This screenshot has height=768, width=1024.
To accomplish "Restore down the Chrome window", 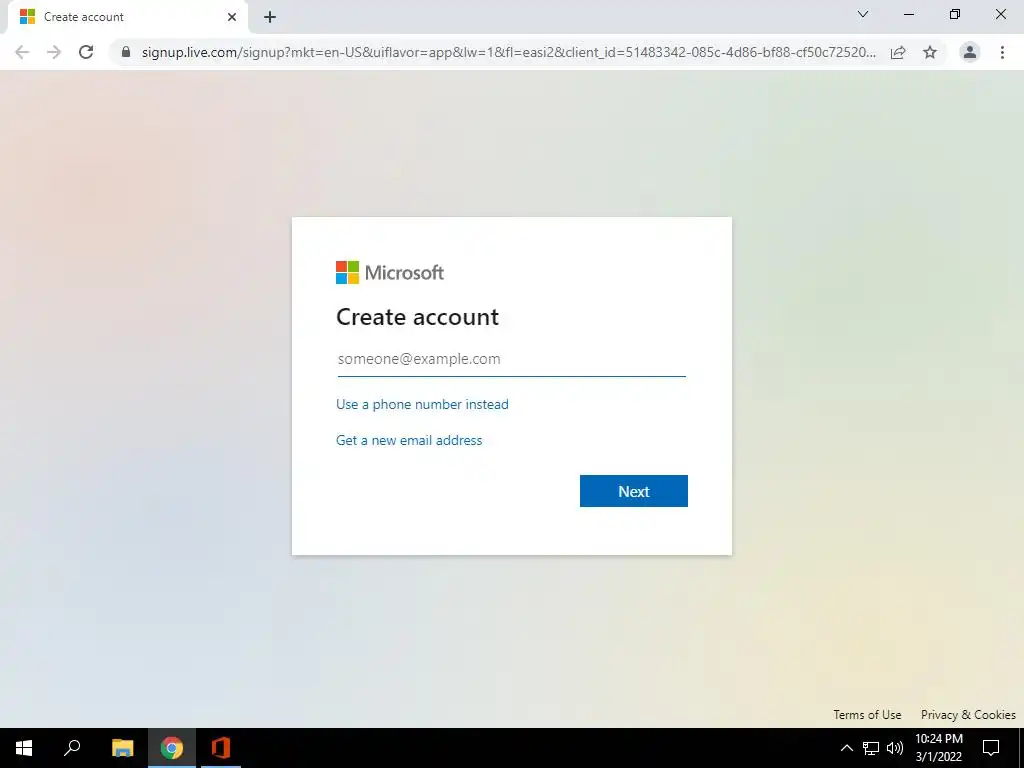I will [x=955, y=14].
